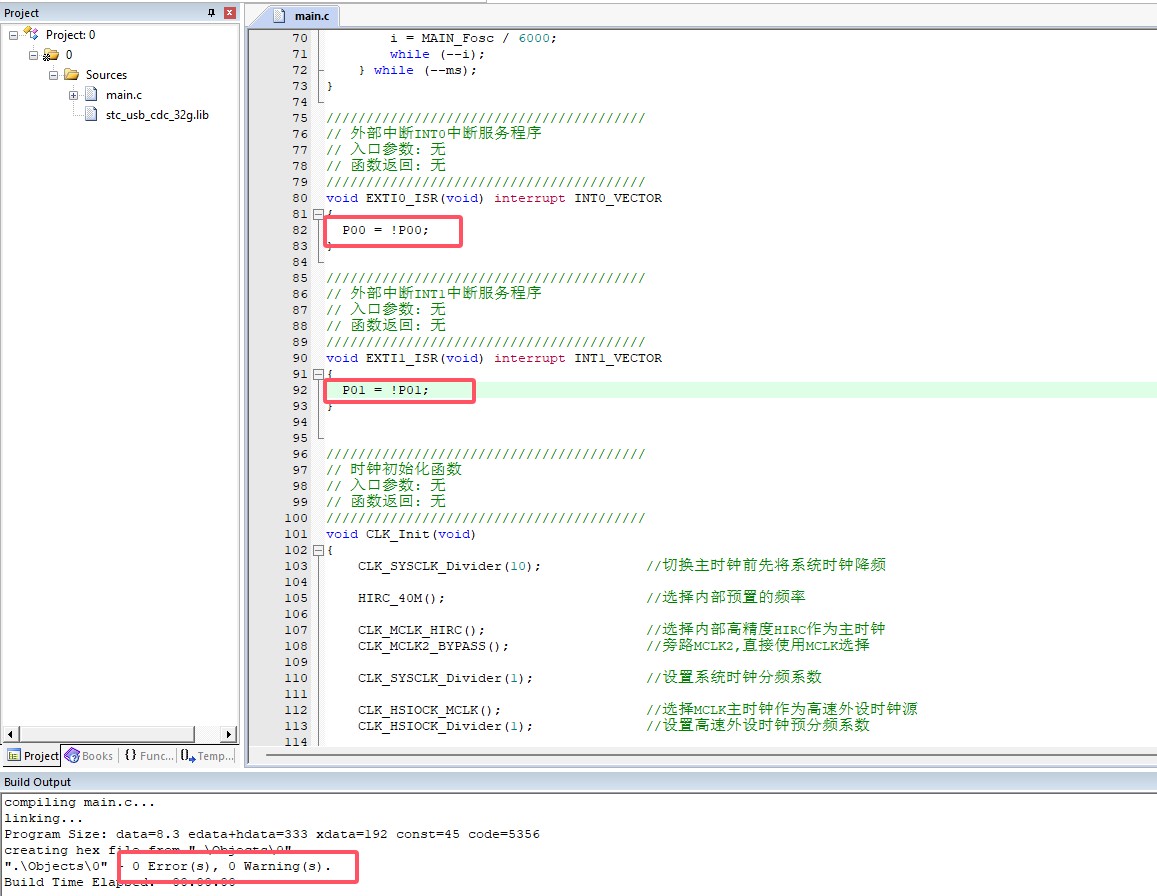Switch to the main.c editor tab
Viewport: 1157px width, 896px height.
pyautogui.click(x=303, y=15)
